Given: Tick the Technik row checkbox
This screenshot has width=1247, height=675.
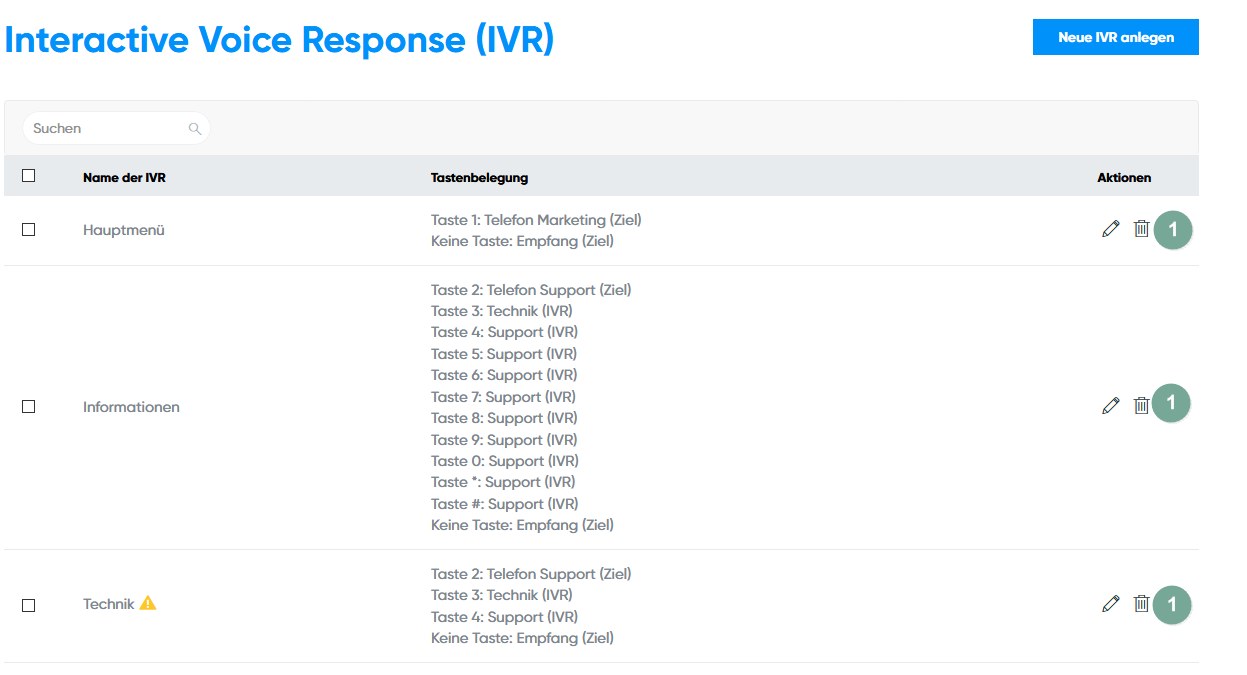Looking at the screenshot, I should 29,605.
